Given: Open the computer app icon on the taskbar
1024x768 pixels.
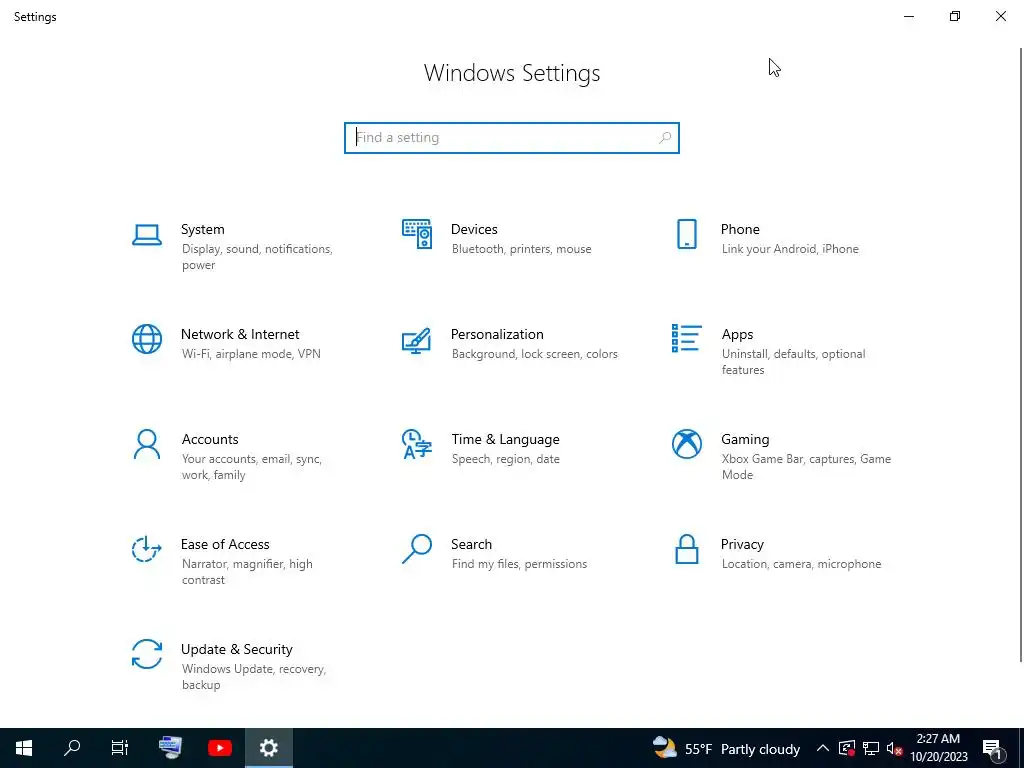Looking at the screenshot, I should point(170,748).
